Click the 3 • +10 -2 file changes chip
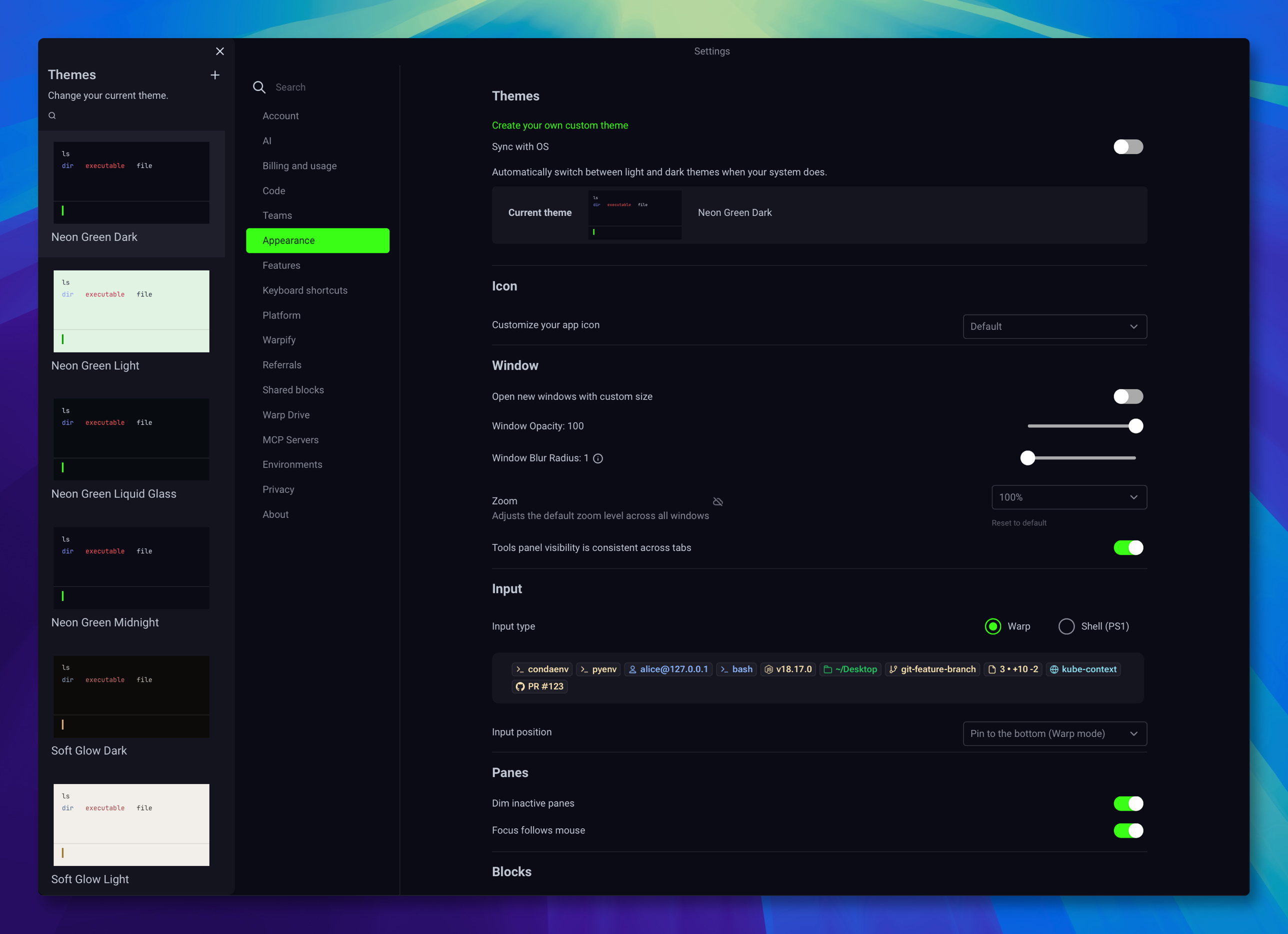This screenshot has width=1288, height=934. pos(1012,669)
